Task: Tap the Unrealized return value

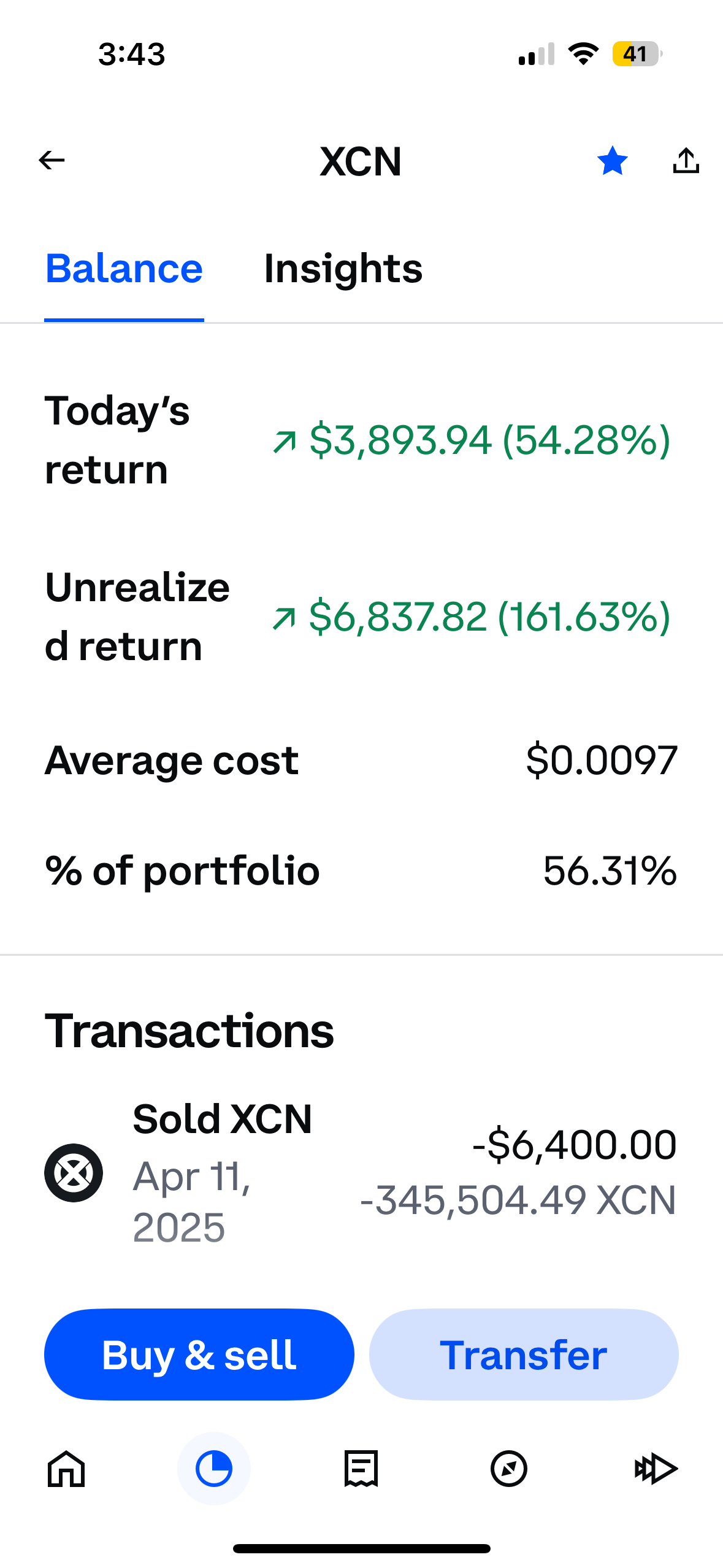Action: pos(471,617)
